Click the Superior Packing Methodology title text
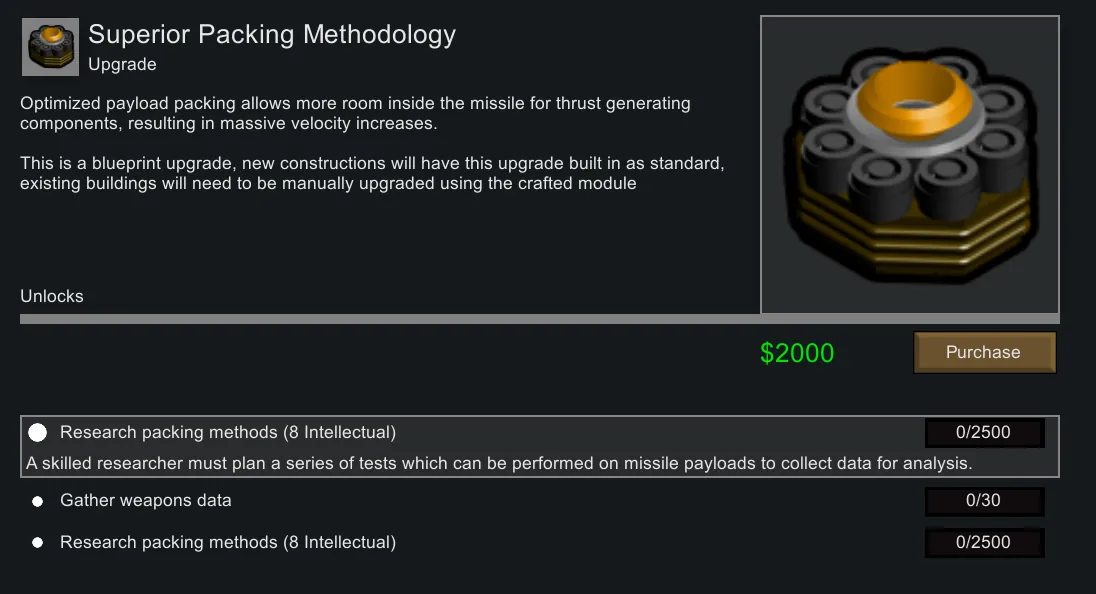The width and height of the screenshot is (1096, 594). [x=272, y=35]
